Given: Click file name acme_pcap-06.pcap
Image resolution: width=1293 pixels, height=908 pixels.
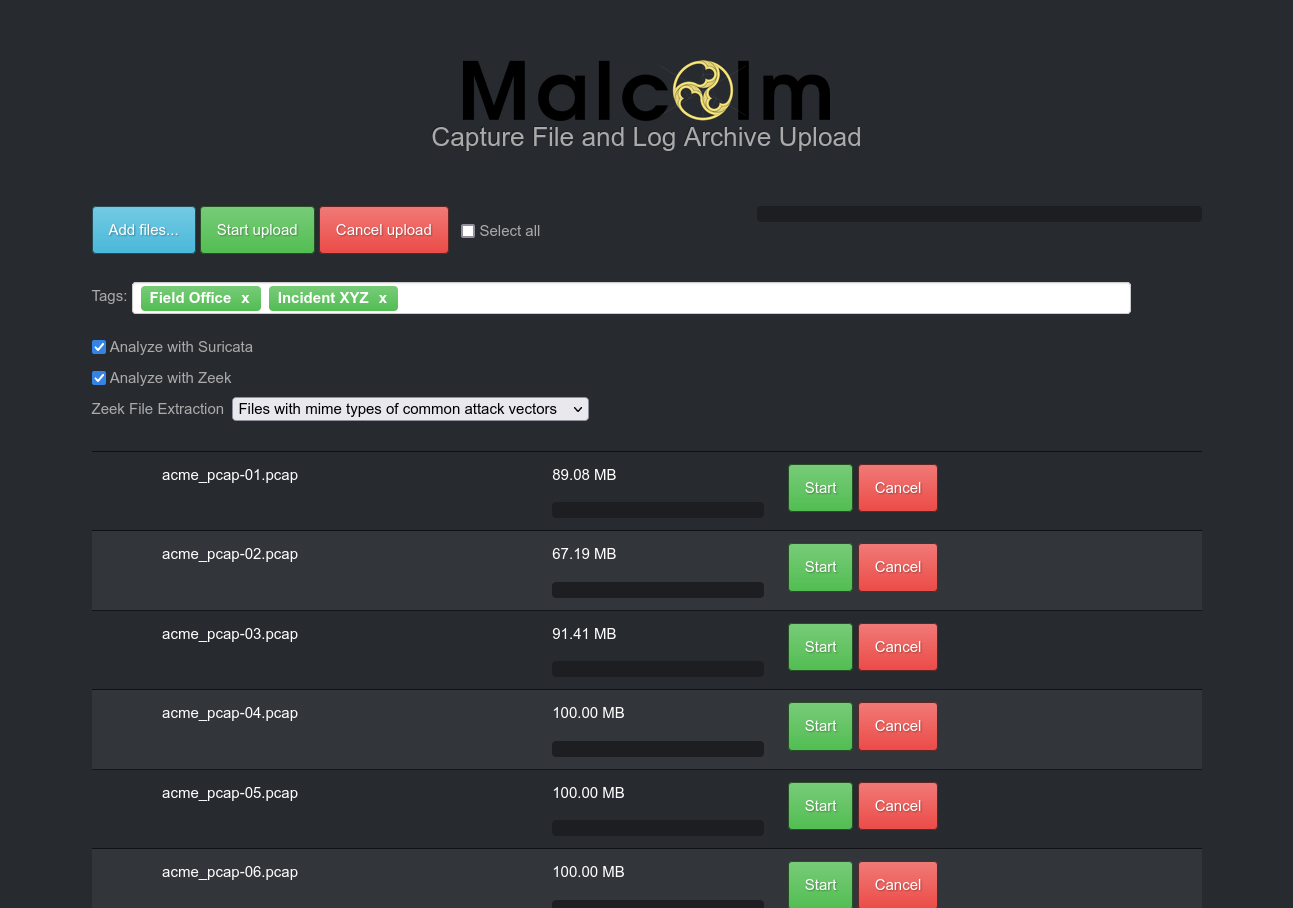Looking at the screenshot, I should (230, 872).
